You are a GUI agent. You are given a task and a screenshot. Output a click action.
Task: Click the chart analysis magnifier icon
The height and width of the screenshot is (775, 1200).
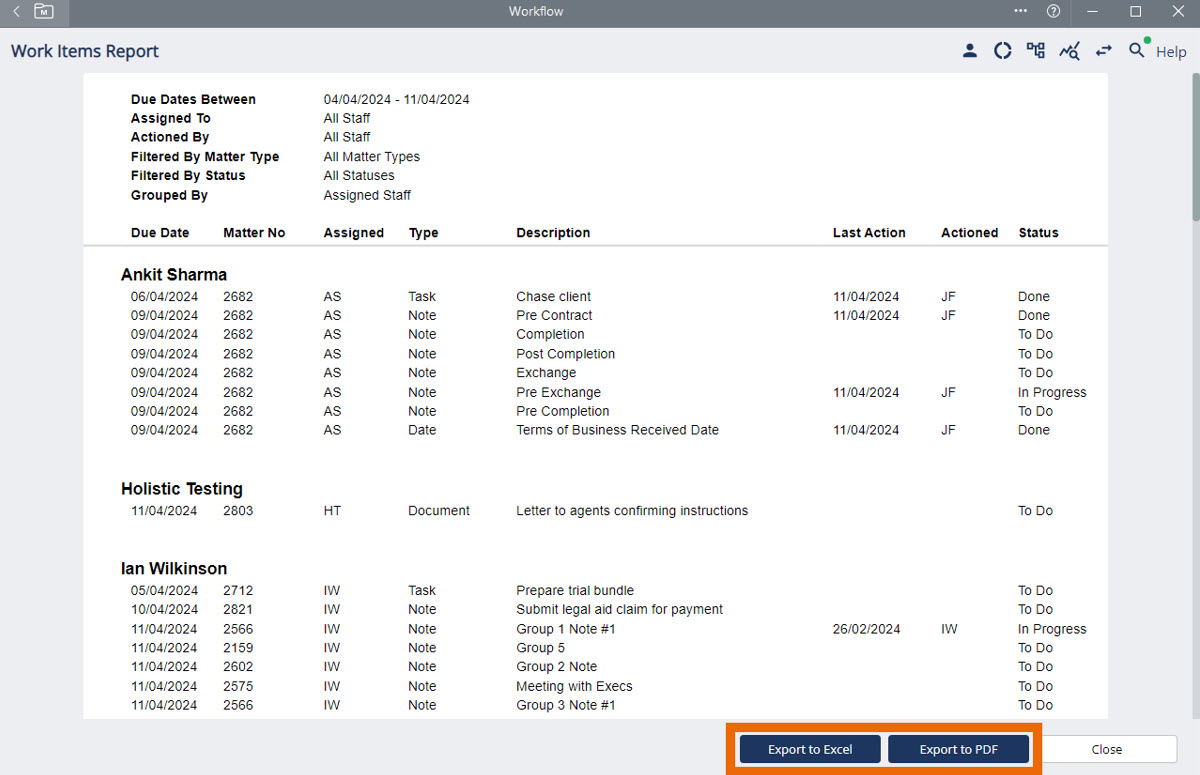tap(1069, 51)
